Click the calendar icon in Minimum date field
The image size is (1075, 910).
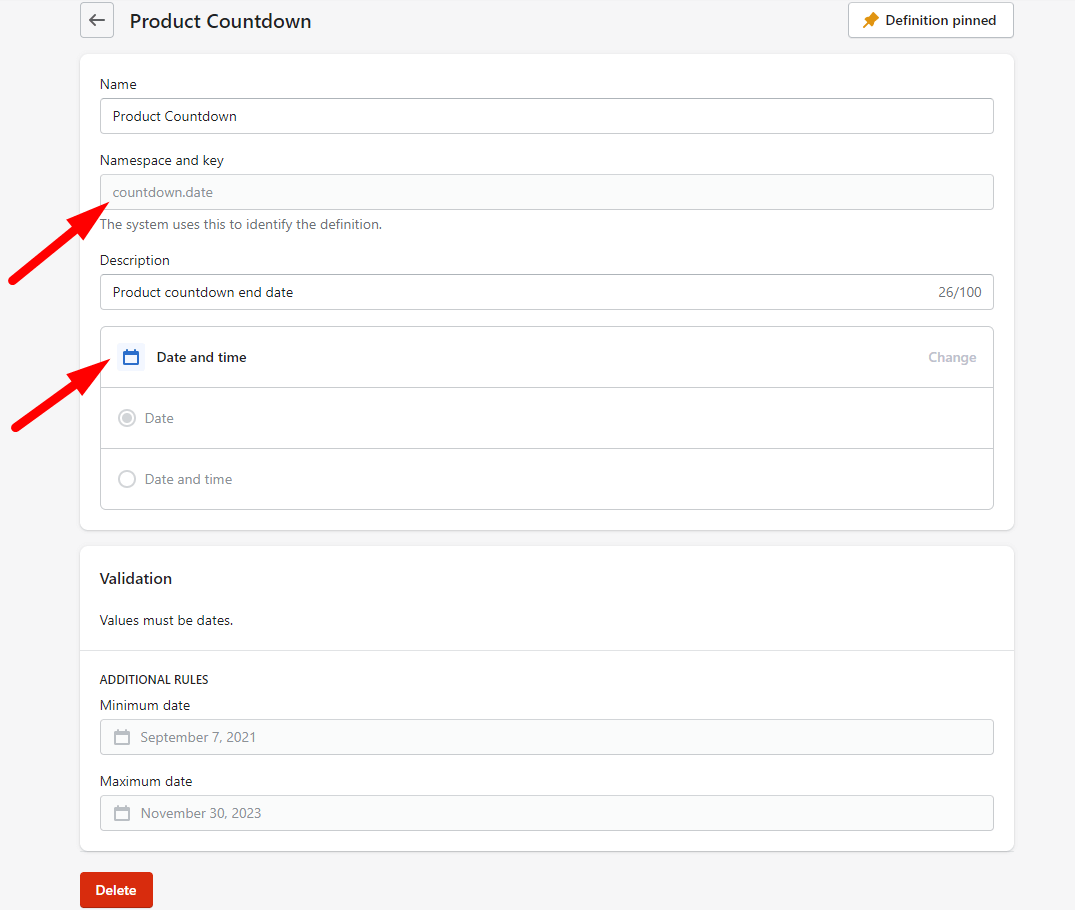pos(122,737)
